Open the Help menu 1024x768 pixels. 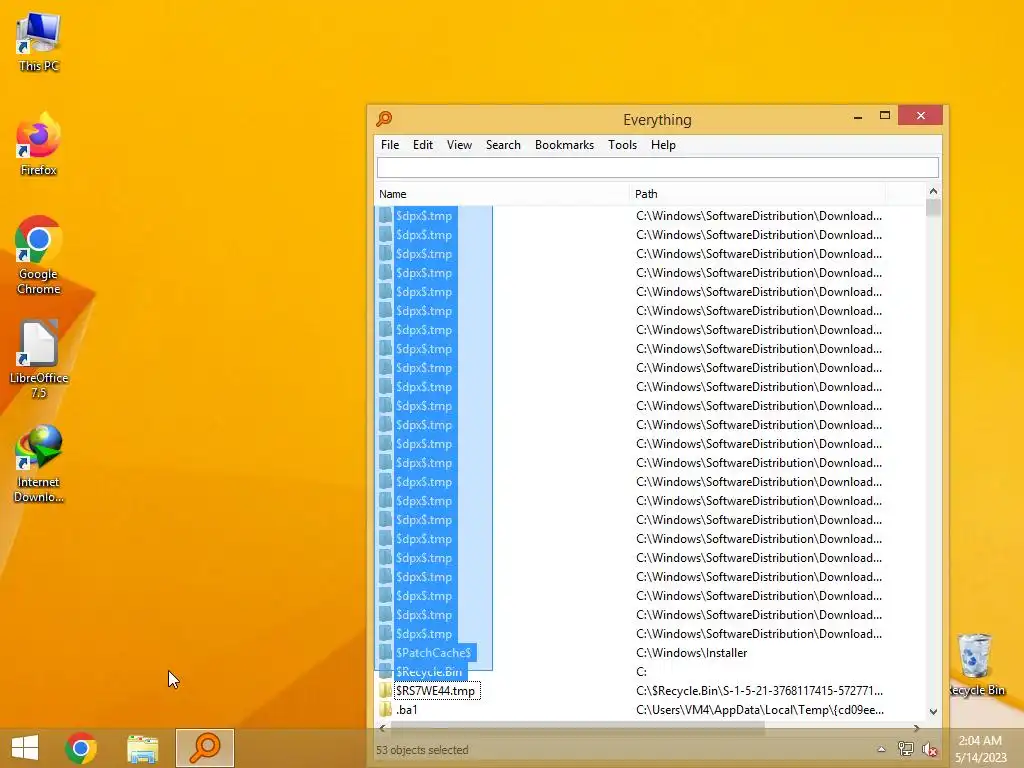(x=663, y=145)
